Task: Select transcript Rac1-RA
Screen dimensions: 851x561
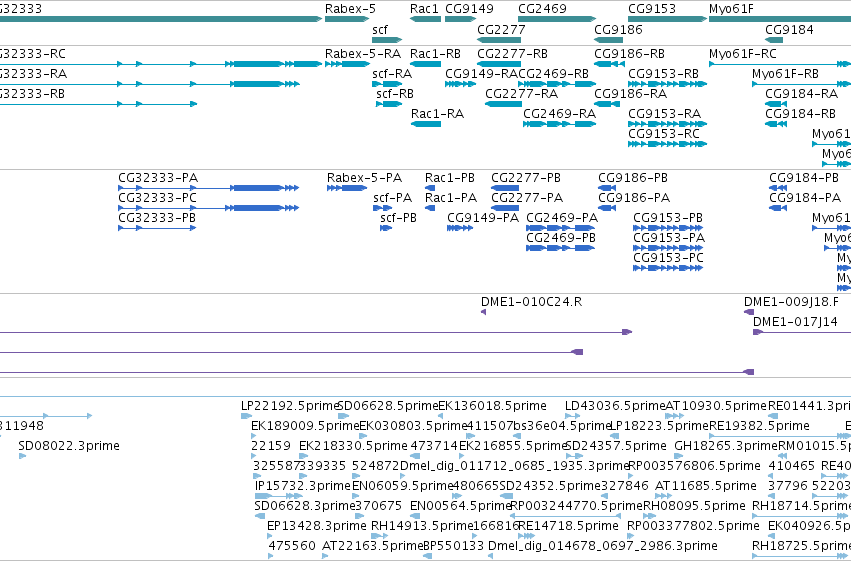Action: click(426, 124)
